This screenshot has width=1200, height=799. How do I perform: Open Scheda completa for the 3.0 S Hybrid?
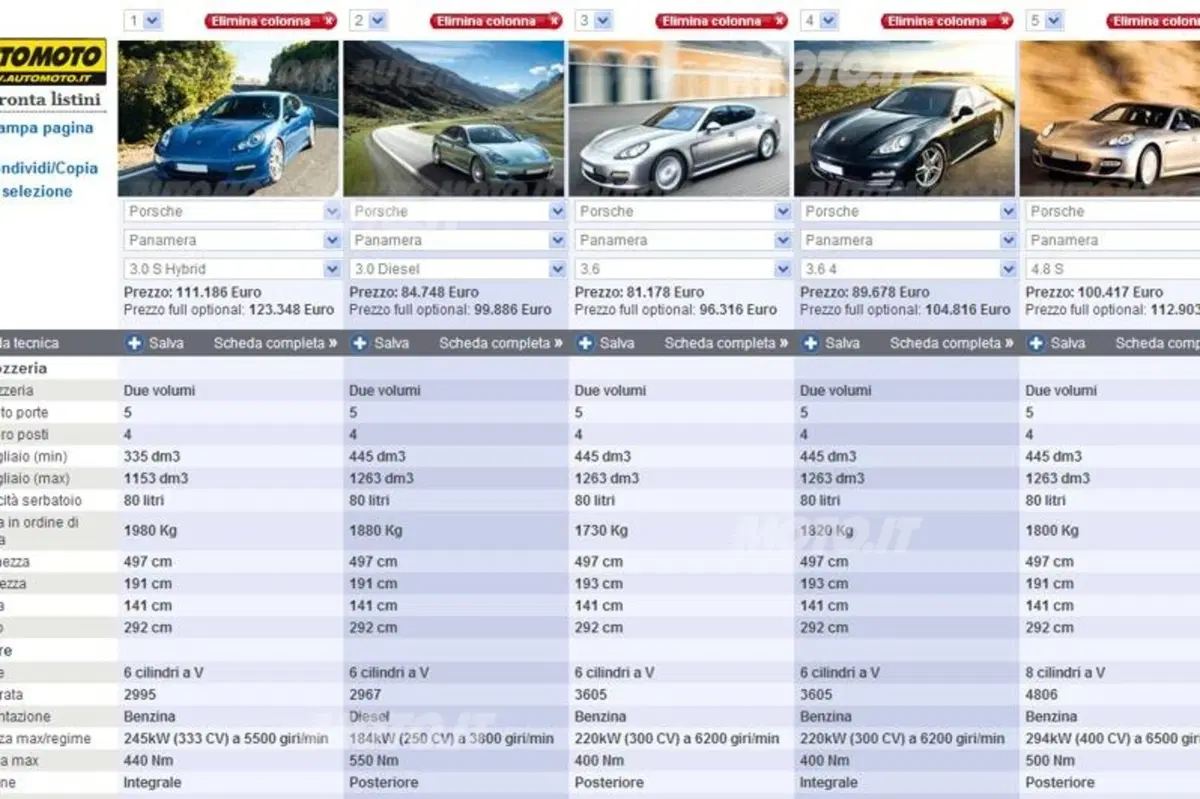(x=275, y=343)
